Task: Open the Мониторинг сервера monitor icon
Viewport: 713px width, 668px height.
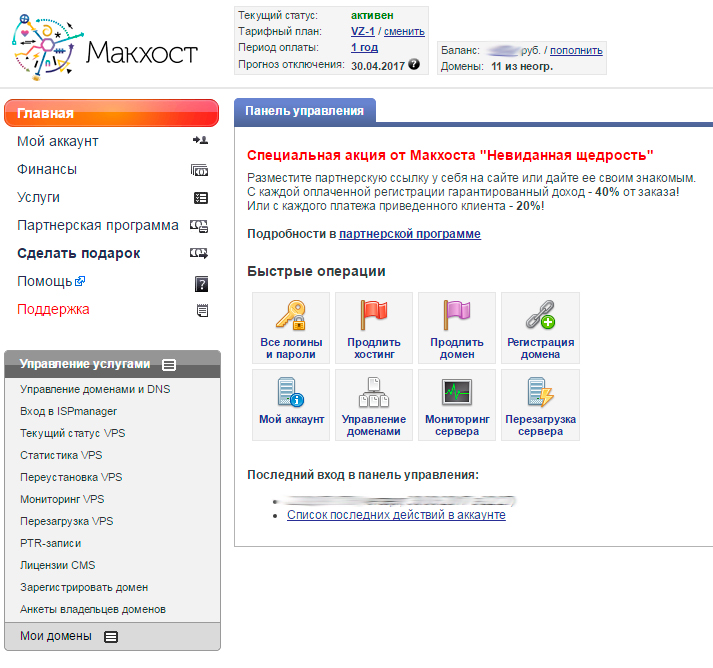Action: tap(457, 392)
